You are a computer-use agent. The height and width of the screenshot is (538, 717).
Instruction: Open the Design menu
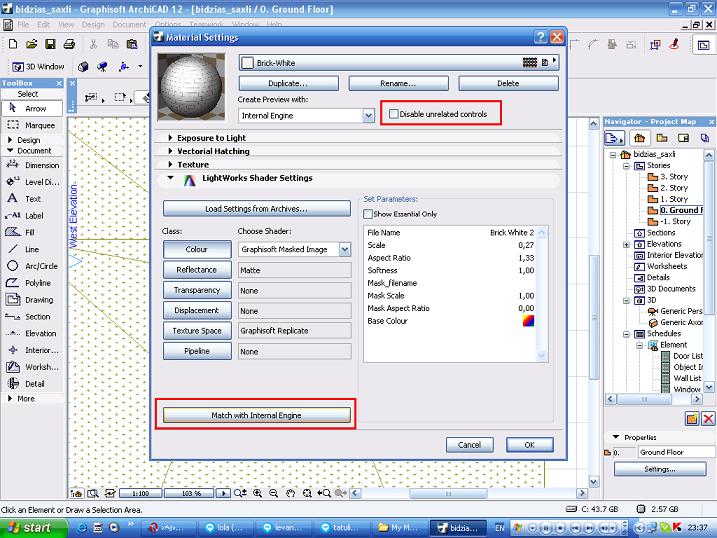[x=93, y=25]
